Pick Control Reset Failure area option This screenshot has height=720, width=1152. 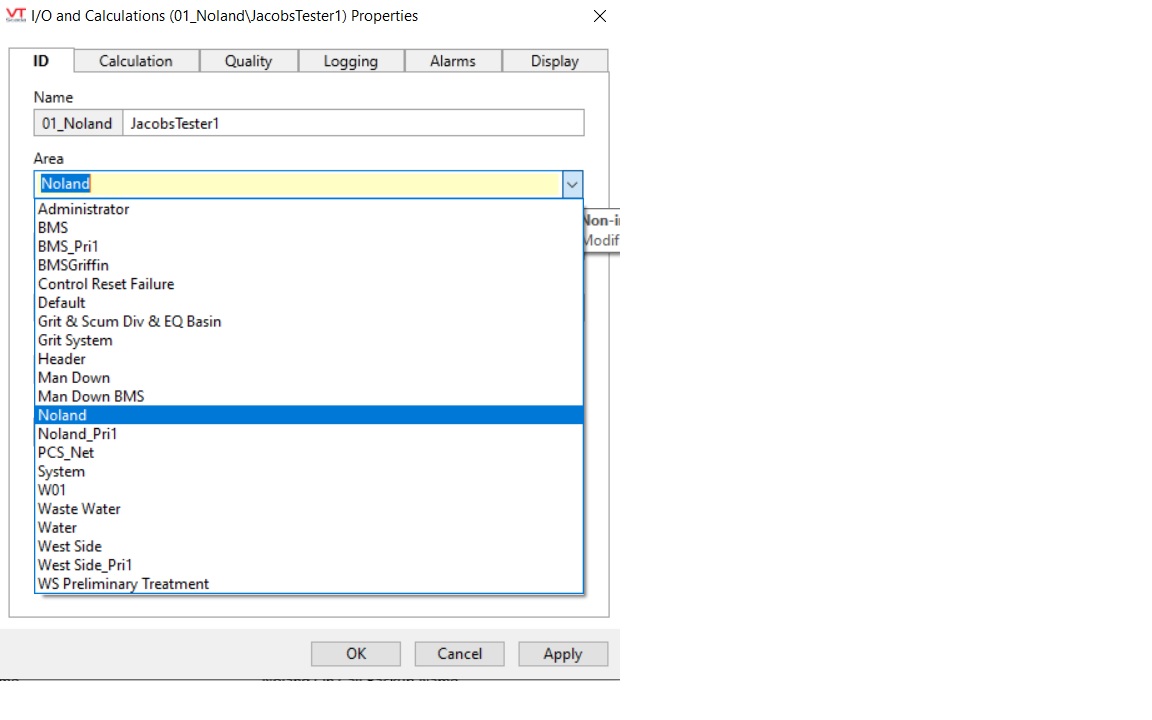[106, 284]
